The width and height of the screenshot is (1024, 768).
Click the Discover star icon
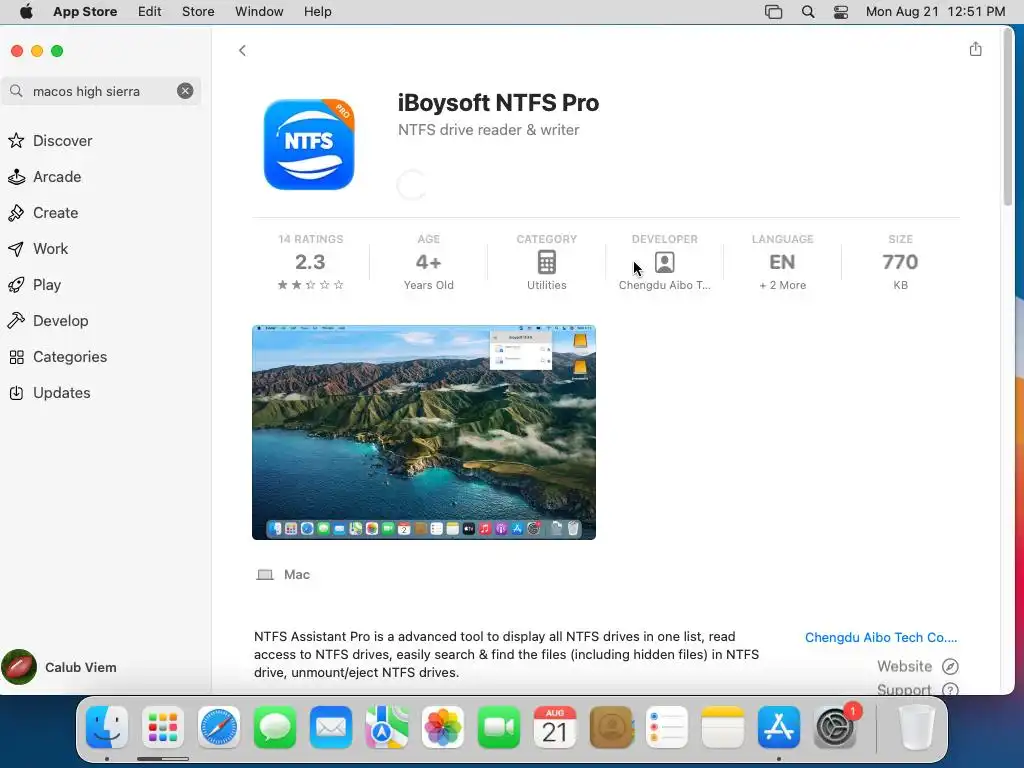pos(16,140)
